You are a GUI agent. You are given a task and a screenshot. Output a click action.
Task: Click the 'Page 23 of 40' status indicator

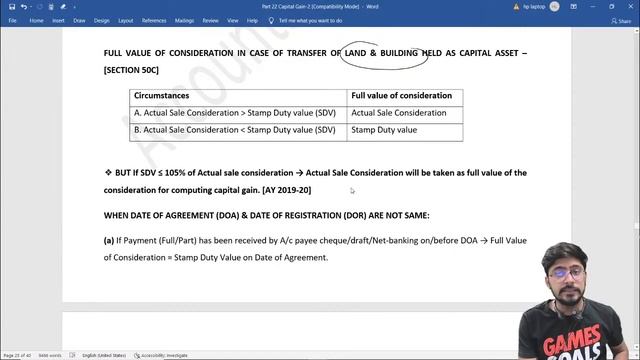tap(17, 356)
